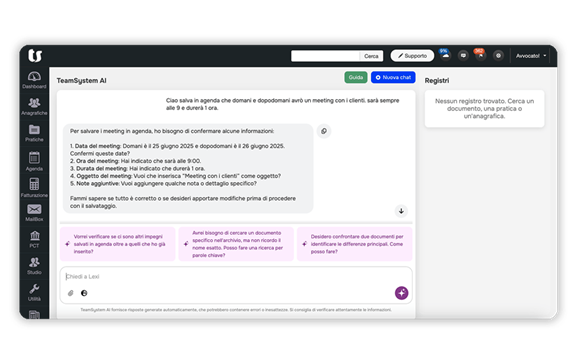576x362 pixels.
Task: Open Fatturazione calculator section
Action: (34, 188)
